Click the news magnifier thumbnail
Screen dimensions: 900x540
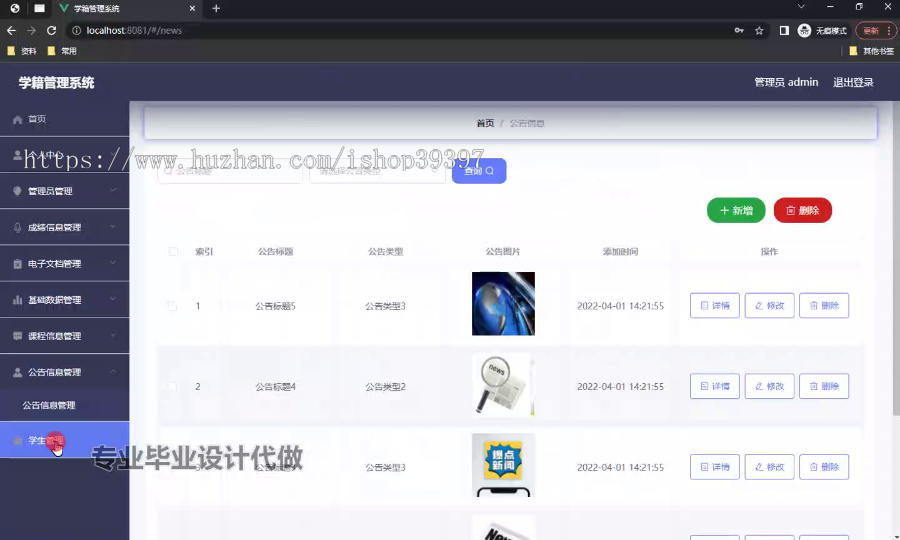click(503, 384)
